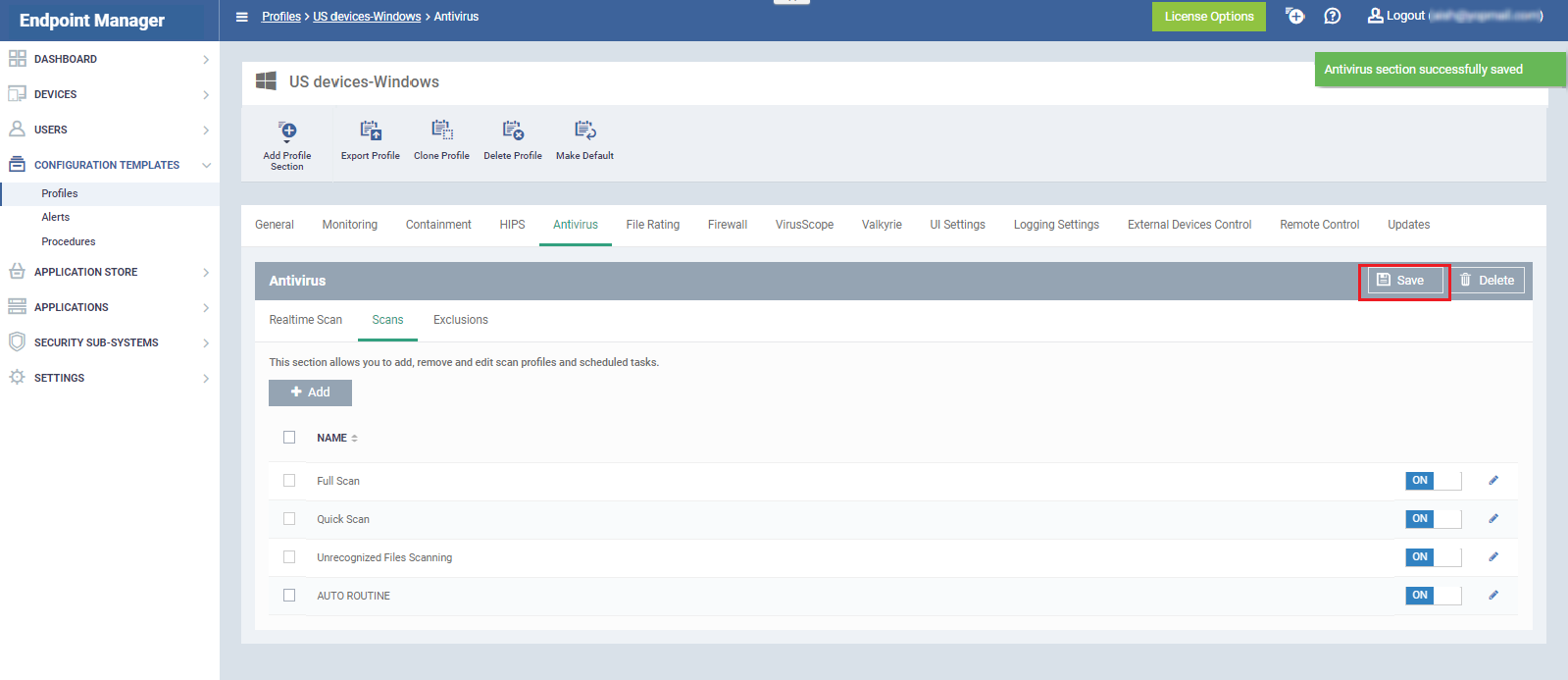
Task: Click the Security Sub-Systems shield icon
Action: click(x=17, y=342)
